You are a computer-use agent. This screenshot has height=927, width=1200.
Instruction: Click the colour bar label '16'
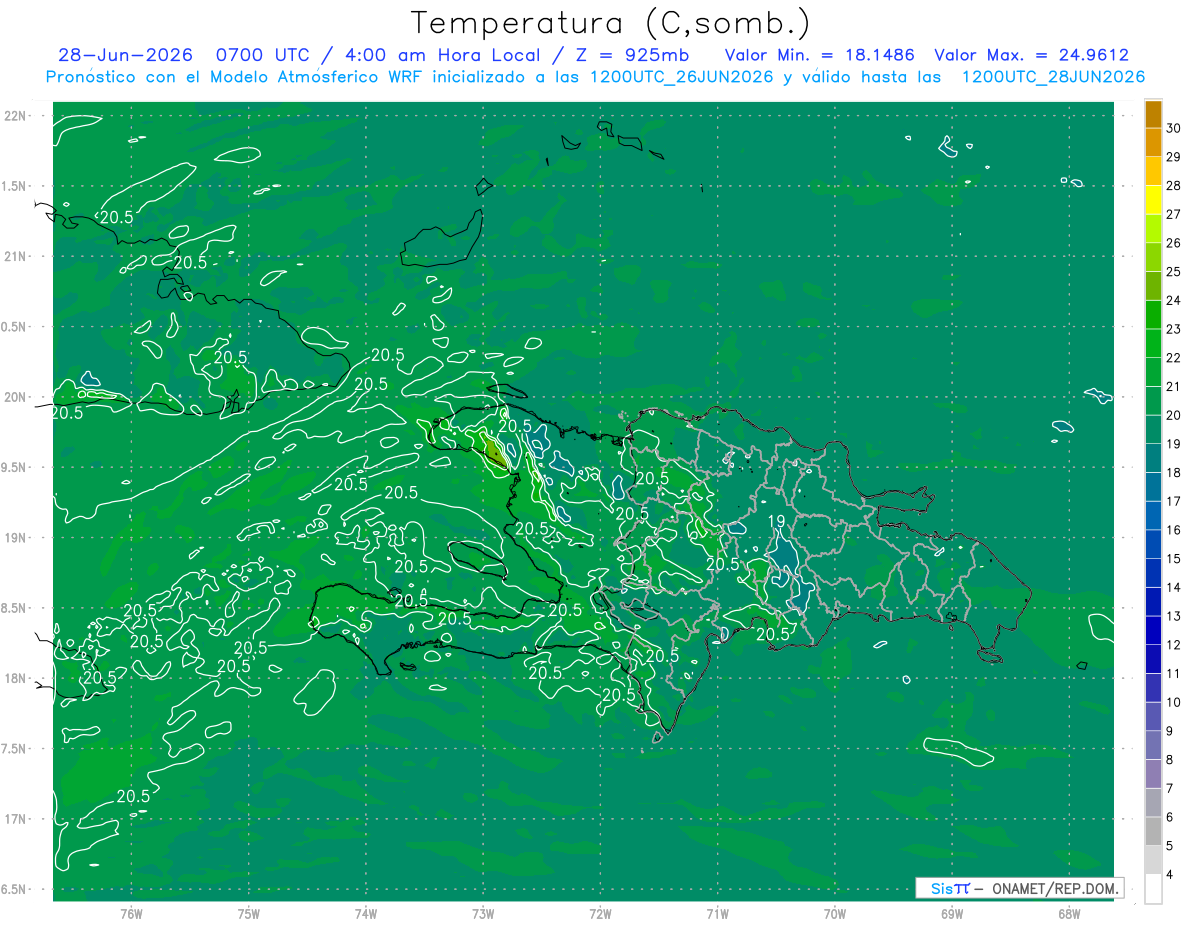[1174, 530]
